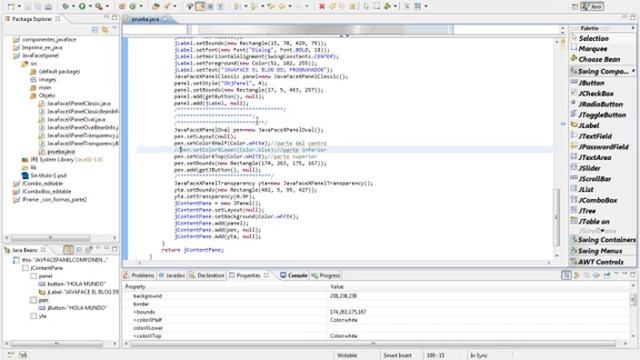Switch to the Declaration tab

pyautogui.click(x=207, y=276)
